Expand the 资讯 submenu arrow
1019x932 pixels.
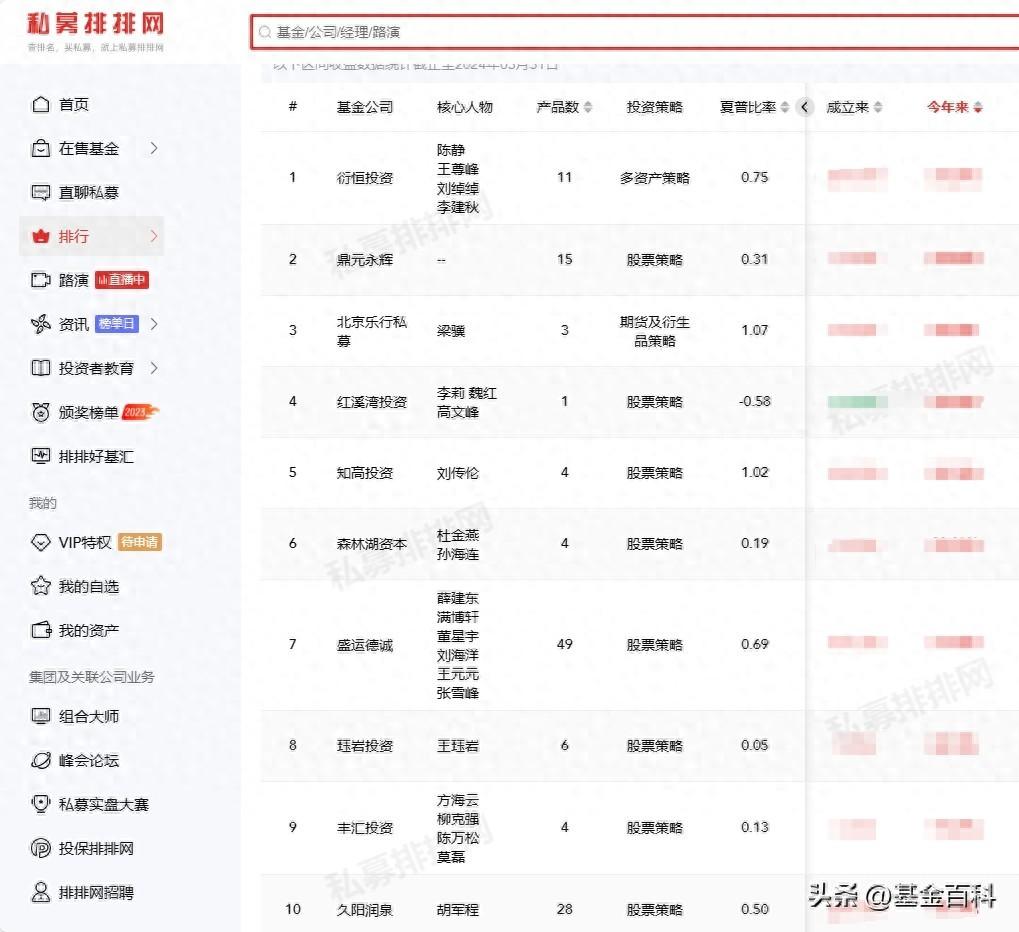tap(154, 324)
